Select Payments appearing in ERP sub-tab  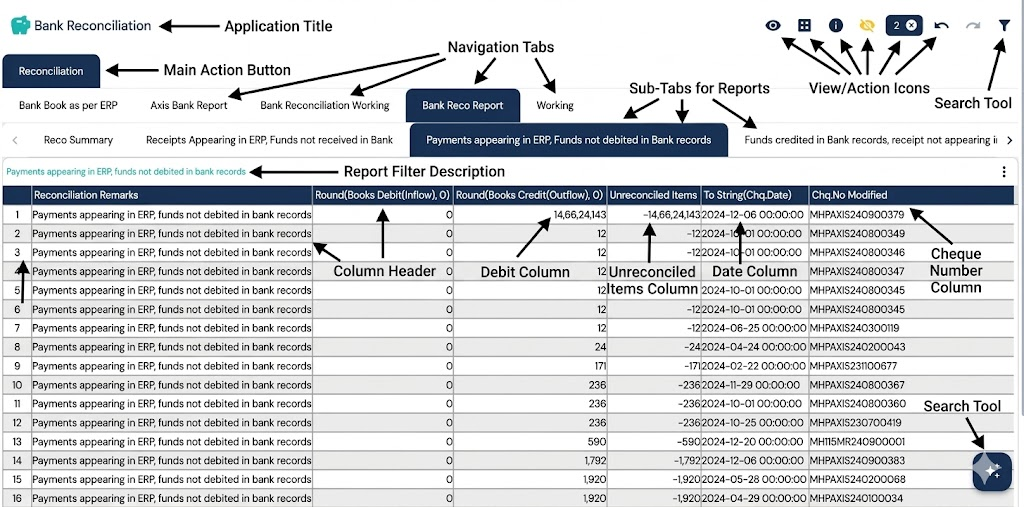point(569,140)
